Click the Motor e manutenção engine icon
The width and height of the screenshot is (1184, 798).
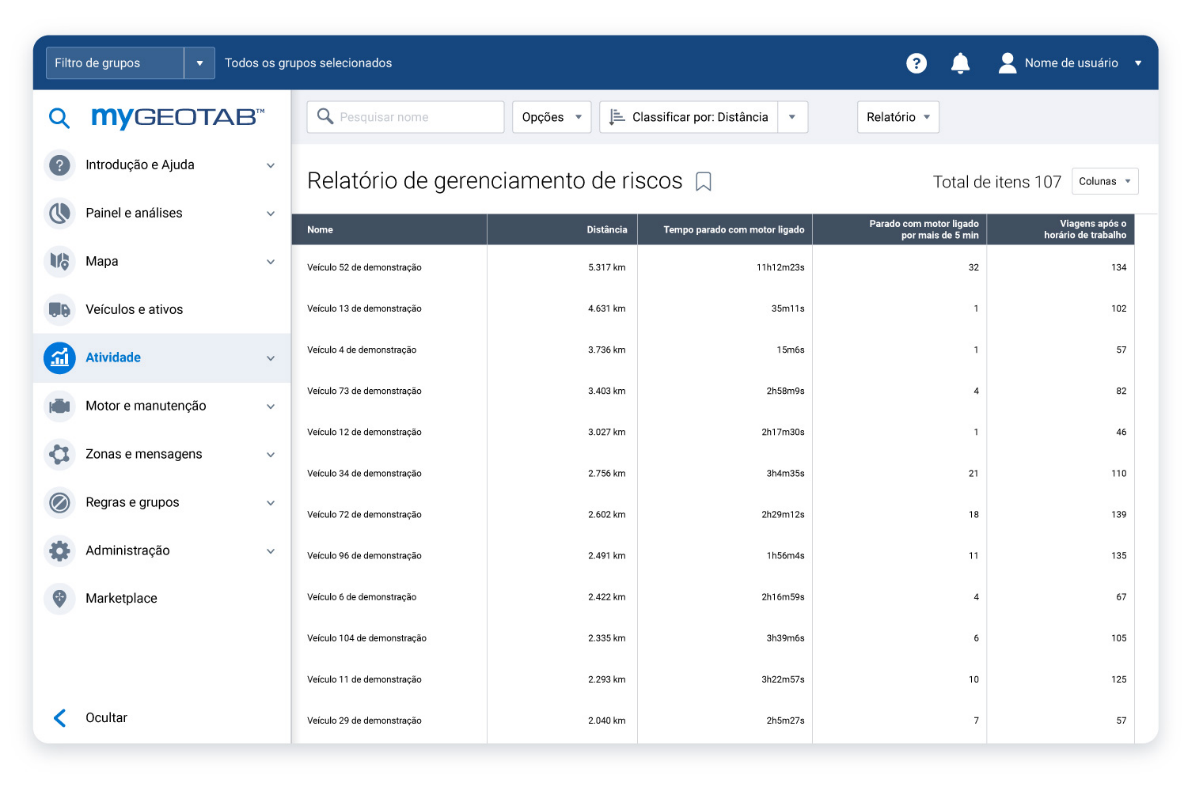pos(59,406)
